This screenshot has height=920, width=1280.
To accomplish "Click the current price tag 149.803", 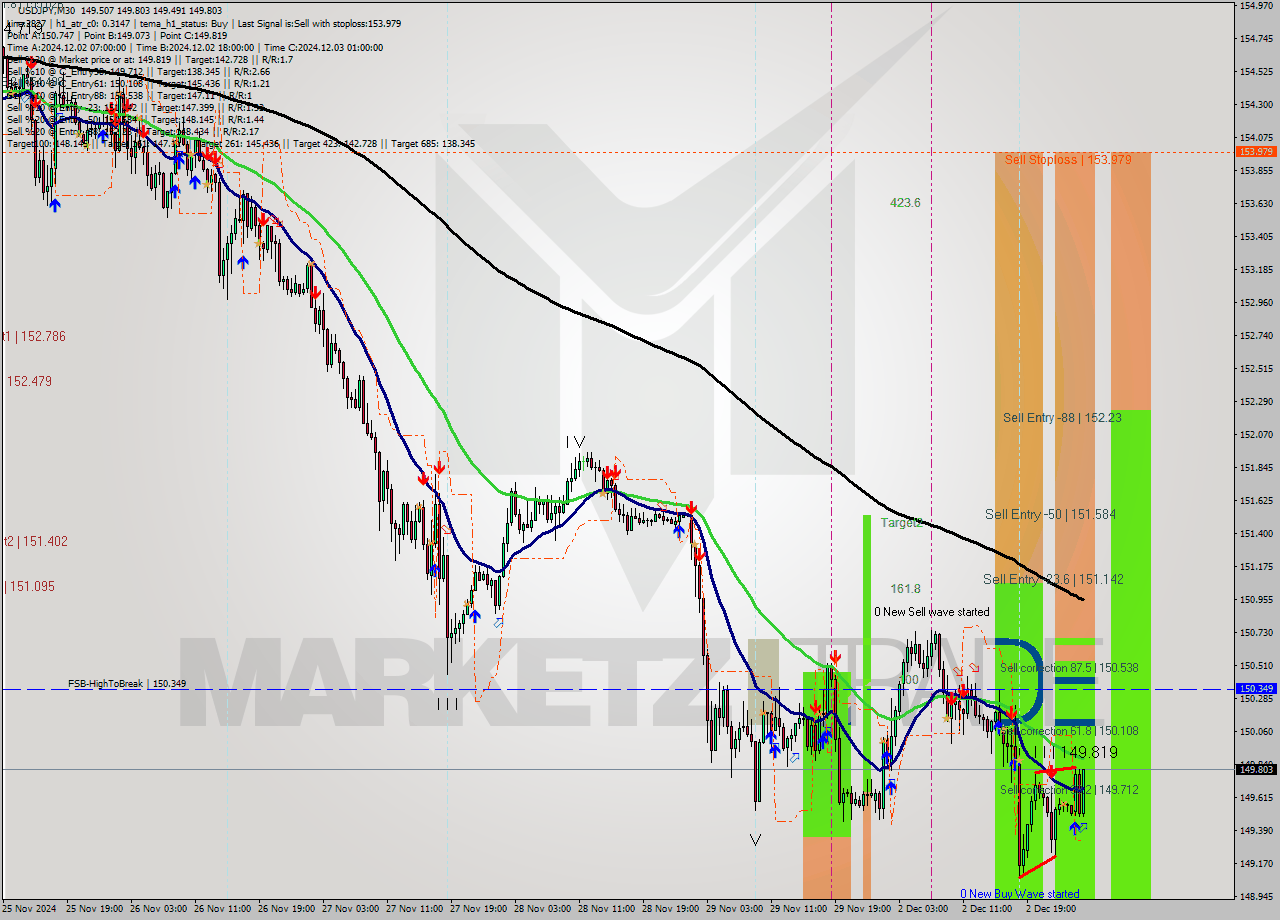I will pos(1256,769).
